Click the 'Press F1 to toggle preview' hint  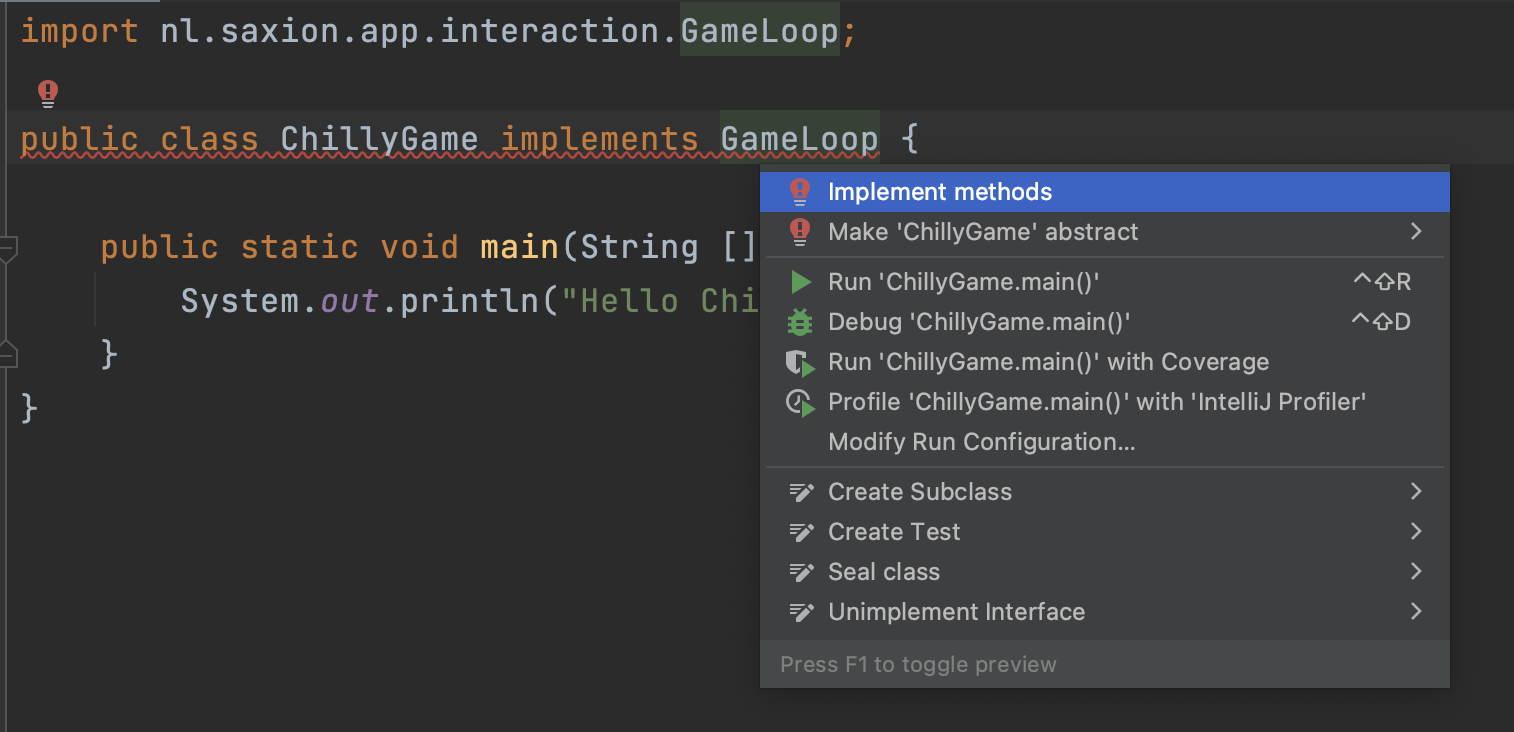click(918, 665)
